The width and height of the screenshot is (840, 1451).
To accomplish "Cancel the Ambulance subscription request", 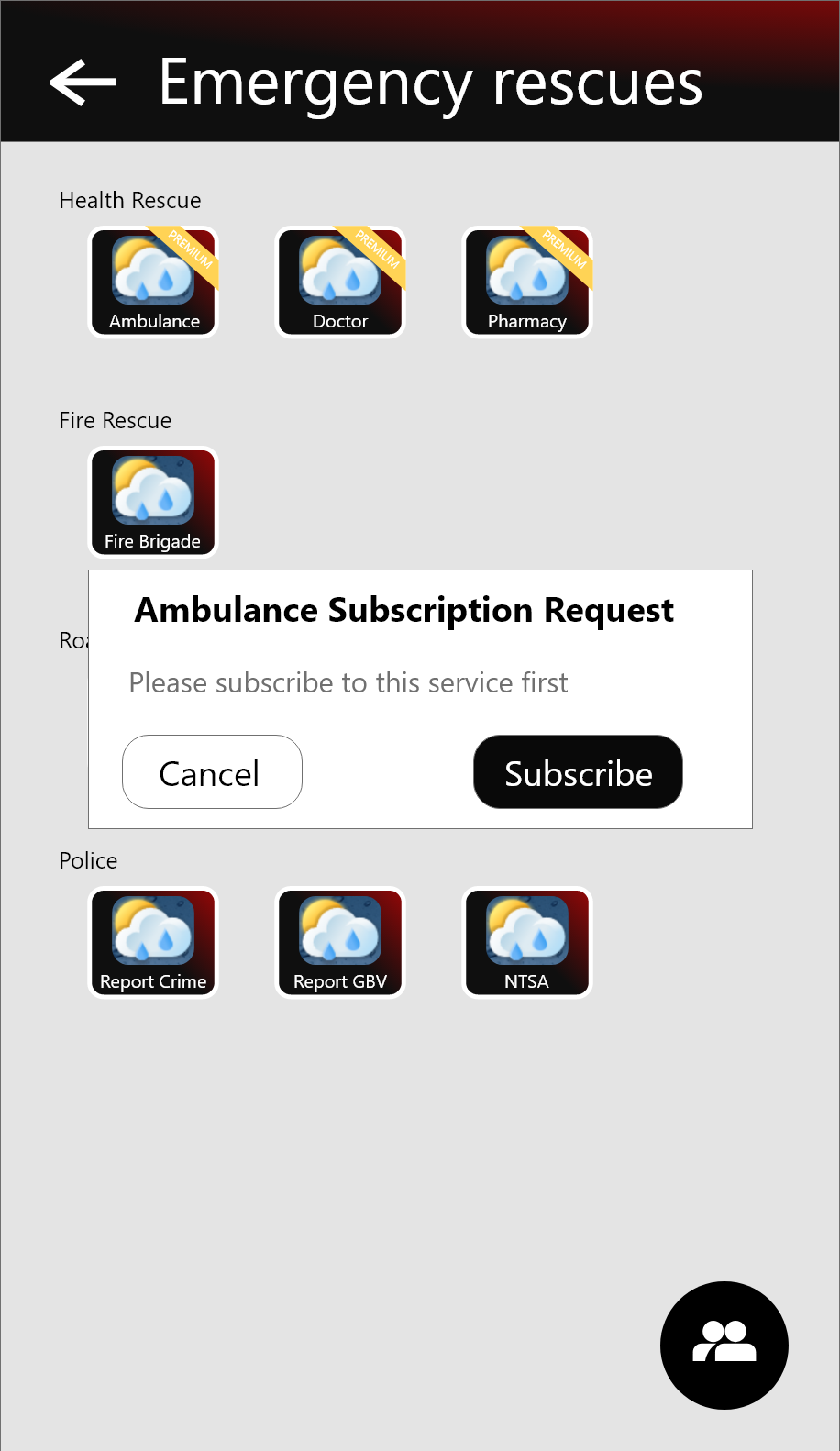I will [x=212, y=772].
